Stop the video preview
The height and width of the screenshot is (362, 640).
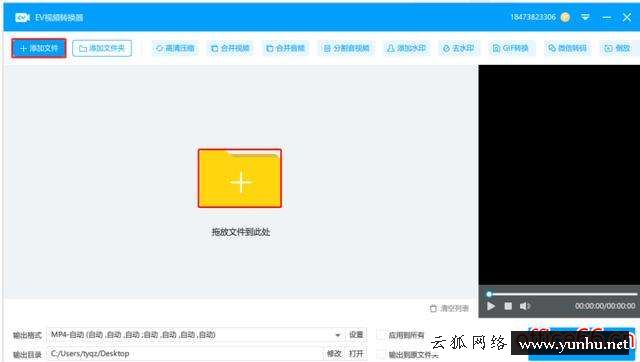(x=508, y=306)
